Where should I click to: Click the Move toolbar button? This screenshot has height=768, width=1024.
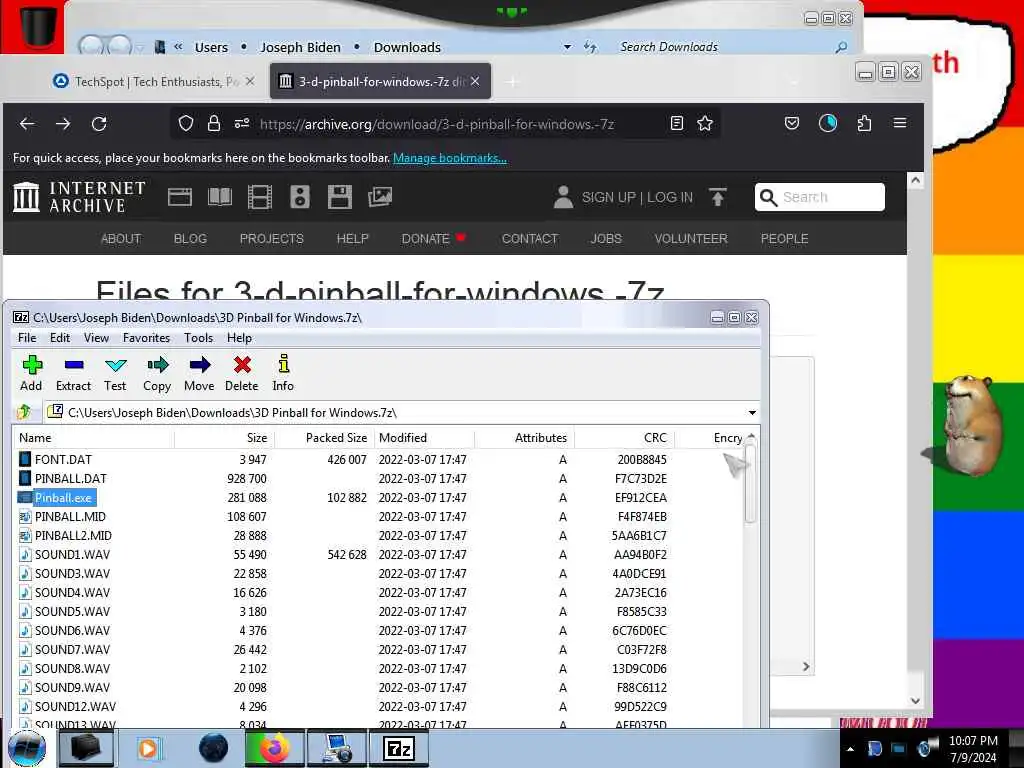coord(199,374)
